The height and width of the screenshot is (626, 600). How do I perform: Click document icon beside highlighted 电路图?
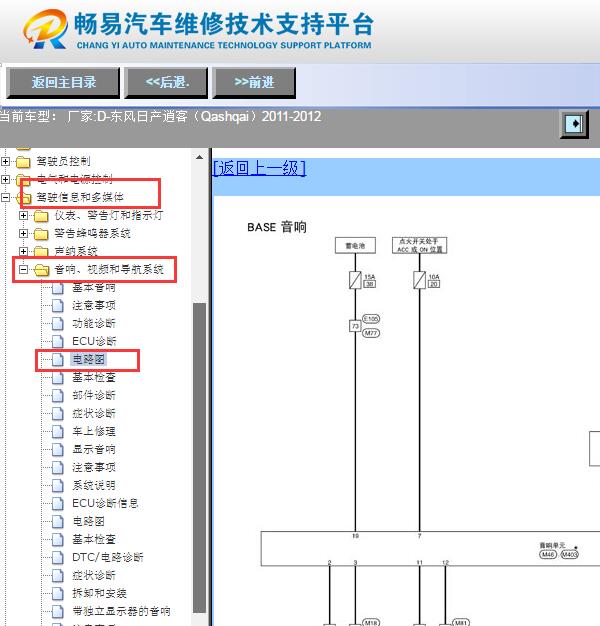[58, 360]
